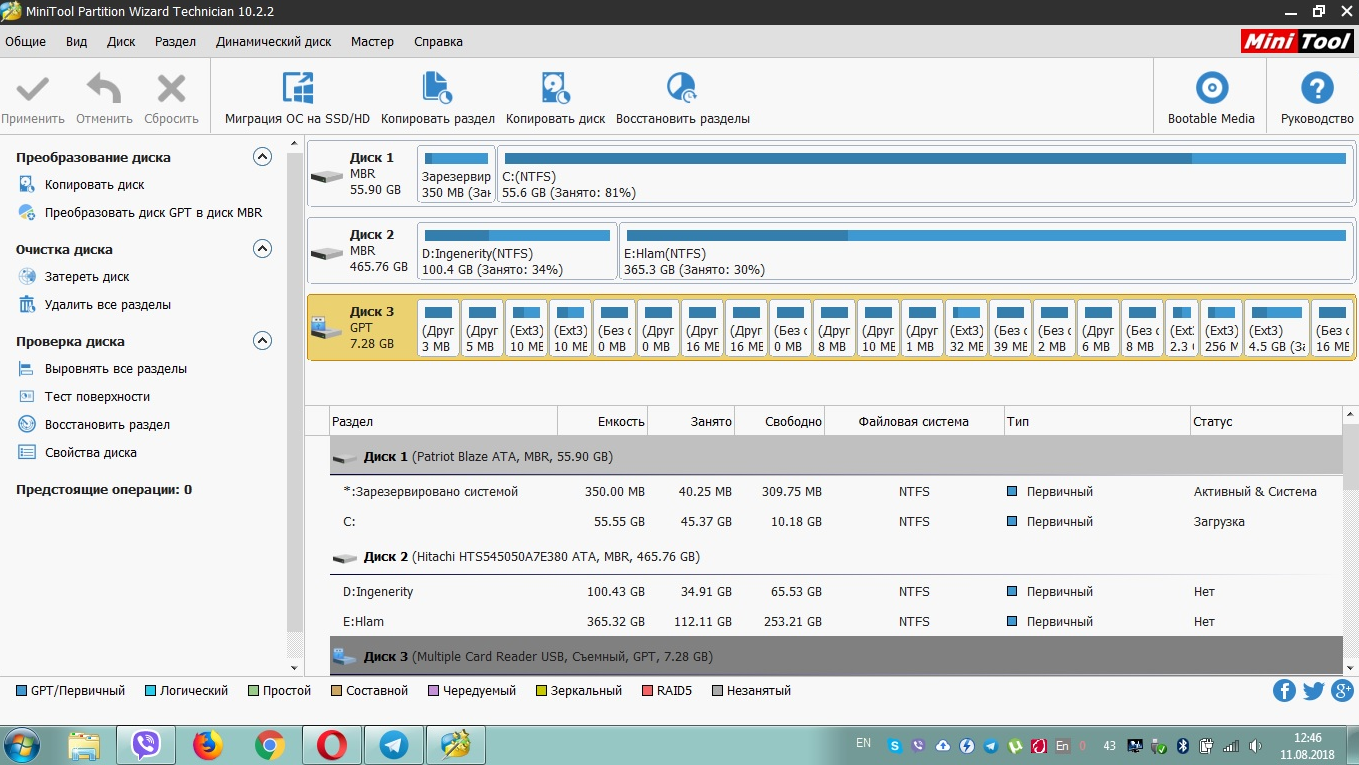Open MiniTool Google Plus icon
1359x765 pixels.
pyautogui.click(x=1342, y=690)
